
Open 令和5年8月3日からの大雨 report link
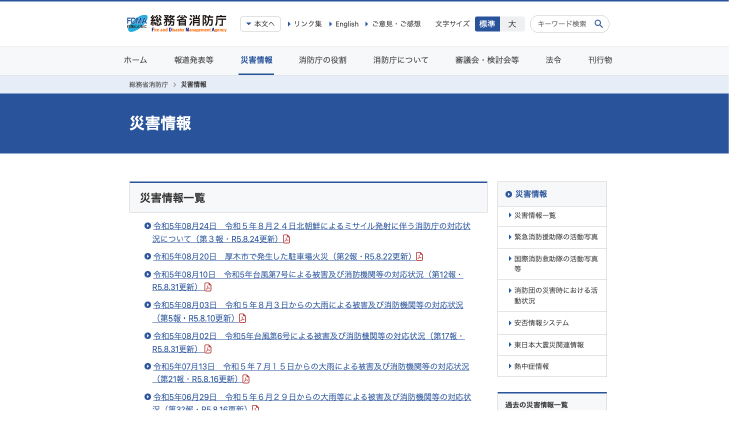click(308, 311)
